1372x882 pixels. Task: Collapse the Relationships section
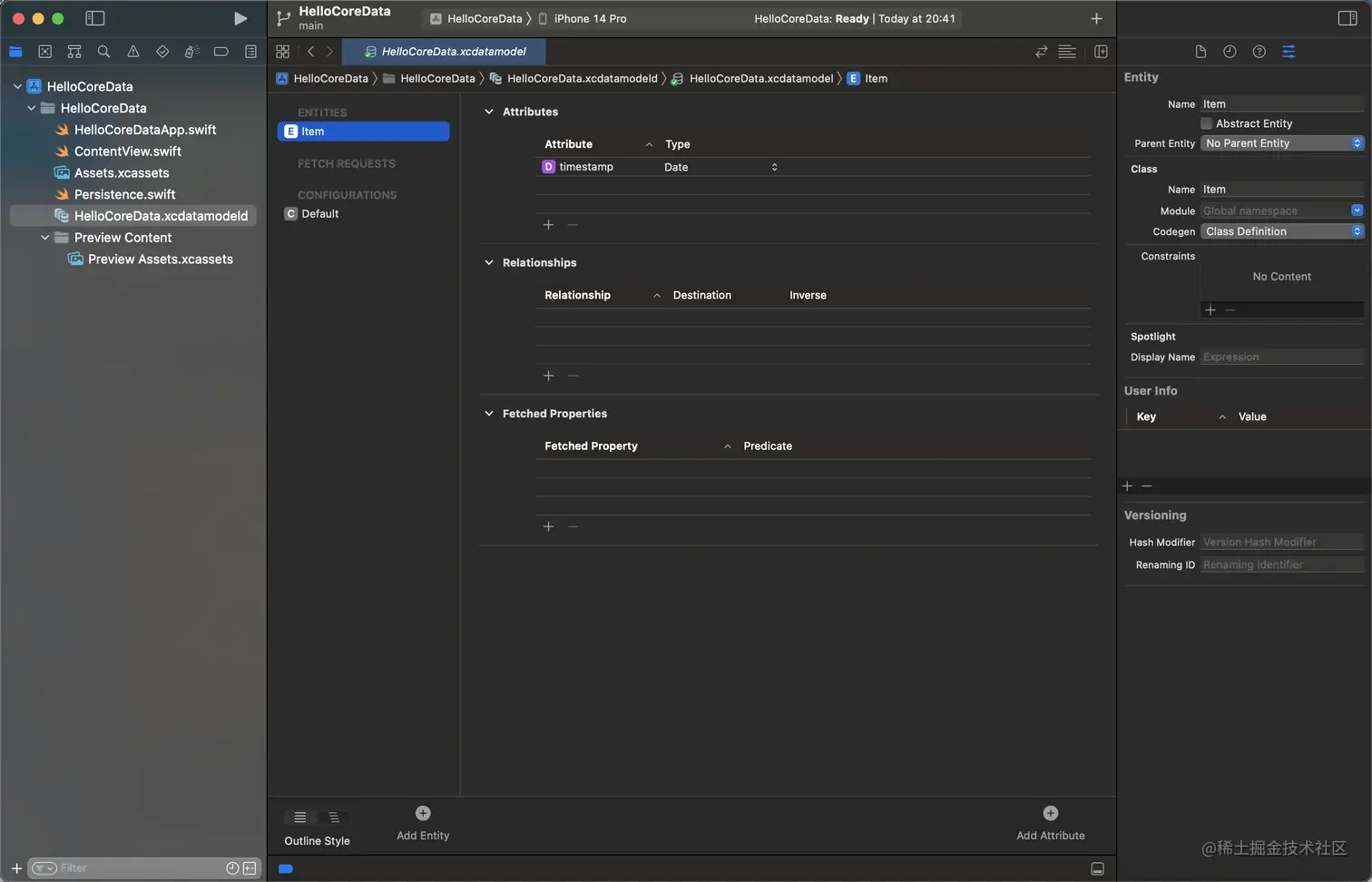pos(489,262)
